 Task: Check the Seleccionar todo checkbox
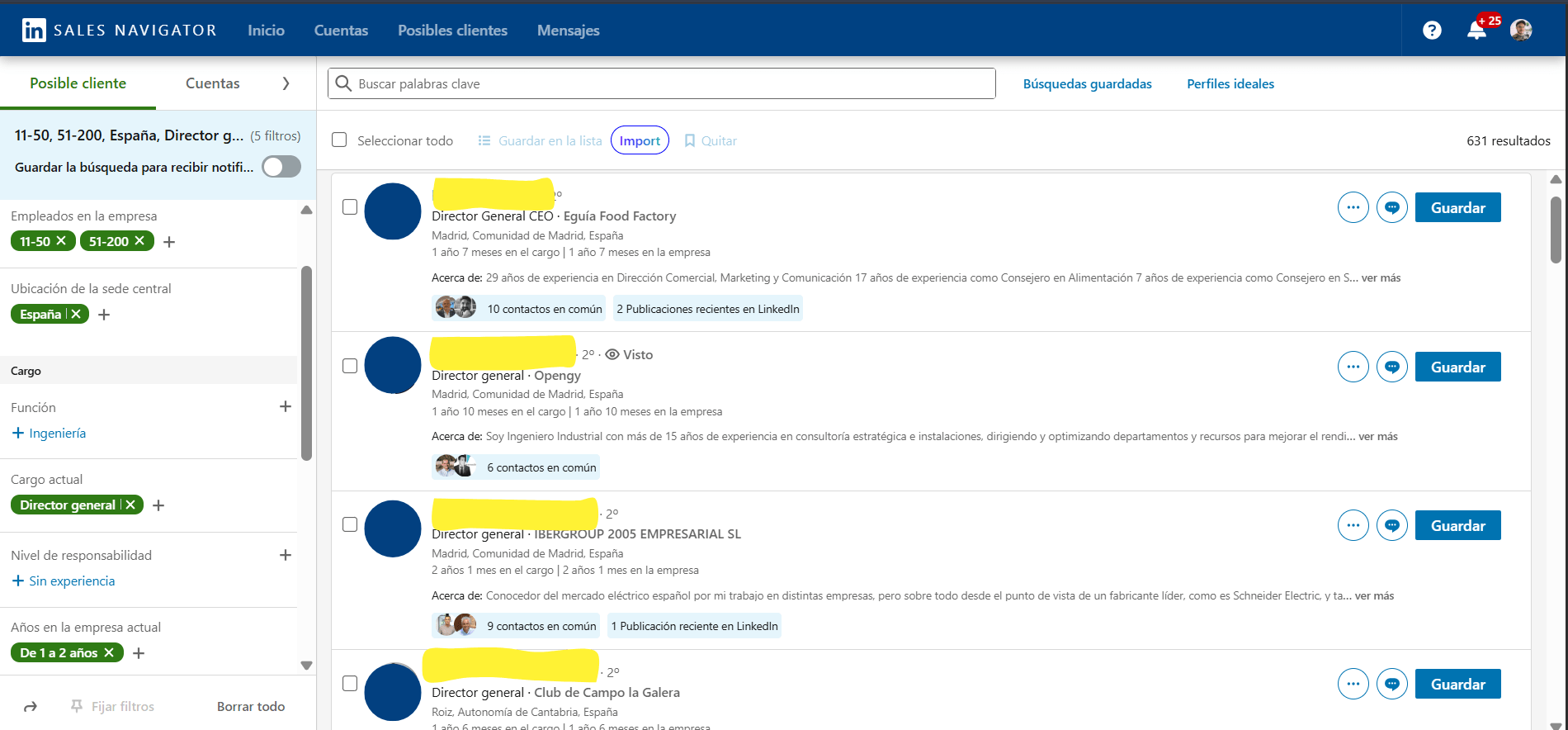(x=339, y=140)
